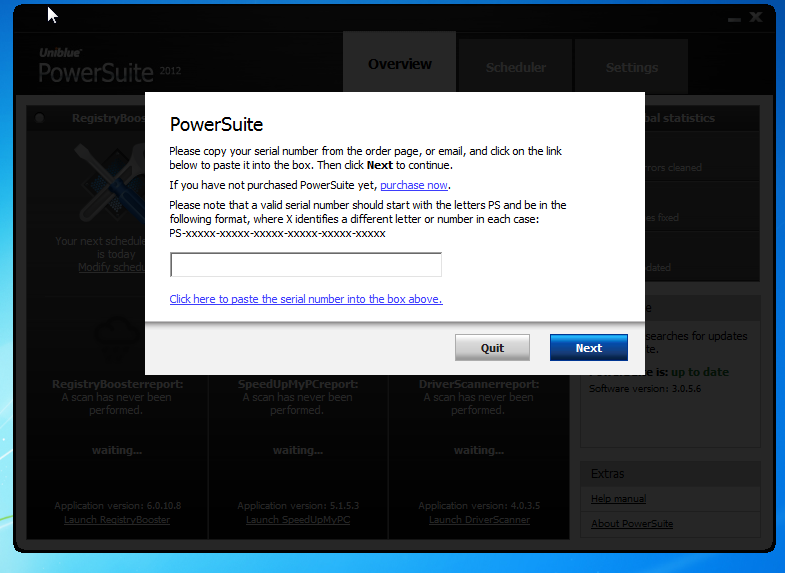This screenshot has width=785, height=573.
Task: Click 'Application version: 5.1.5.3' text
Action: tap(298, 506)
